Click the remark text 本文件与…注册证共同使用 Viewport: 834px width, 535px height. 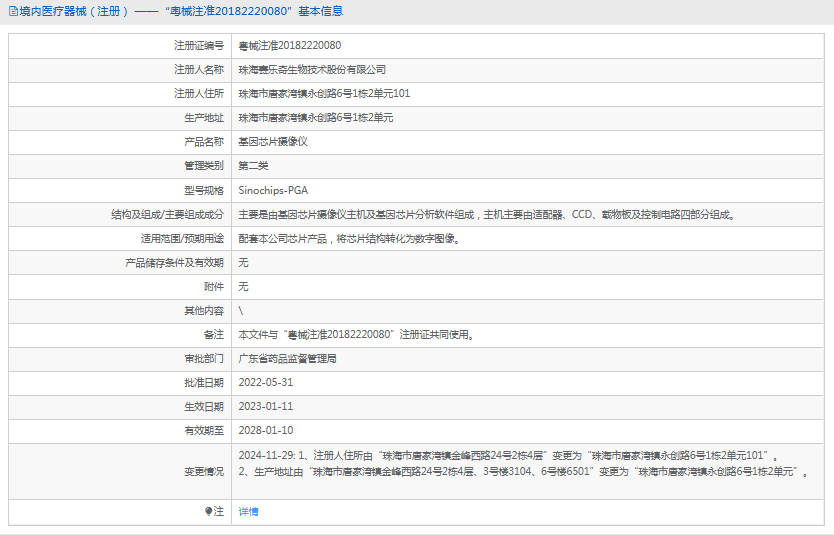356,335
